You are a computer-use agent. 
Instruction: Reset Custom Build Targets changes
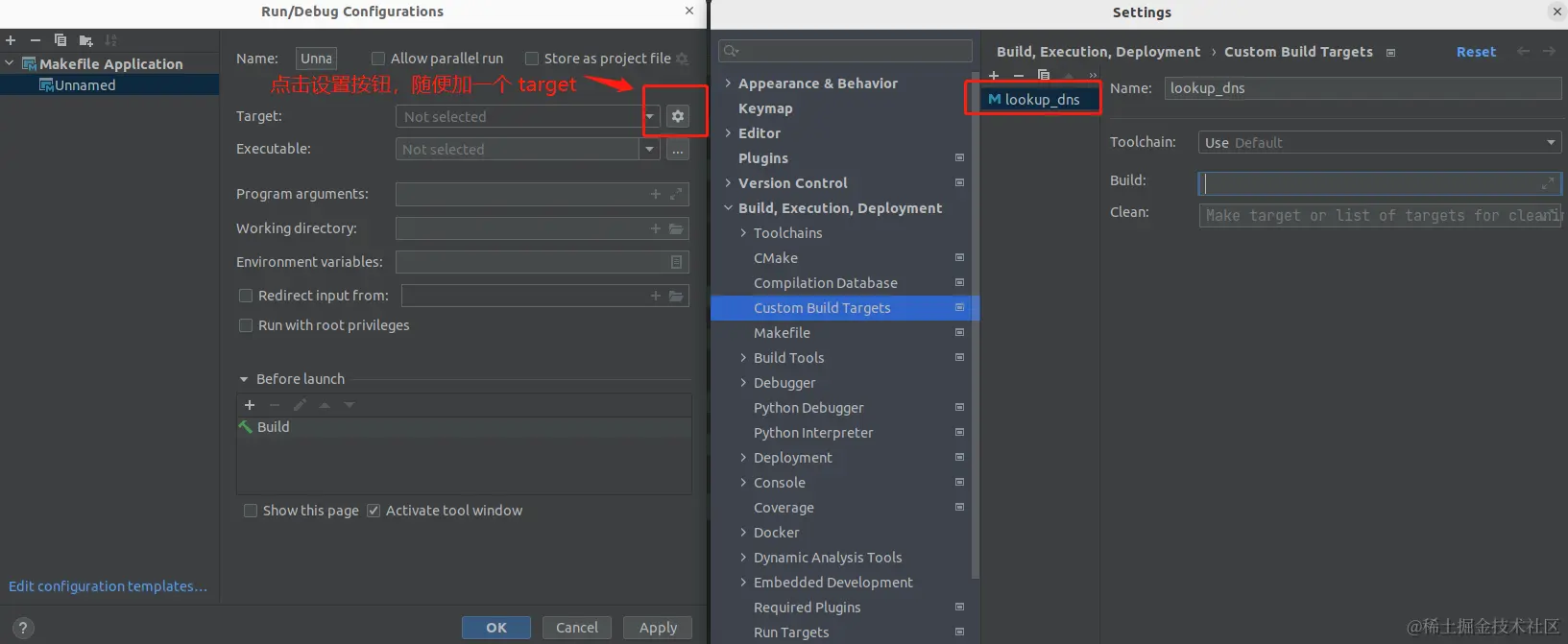(1476, 52)
